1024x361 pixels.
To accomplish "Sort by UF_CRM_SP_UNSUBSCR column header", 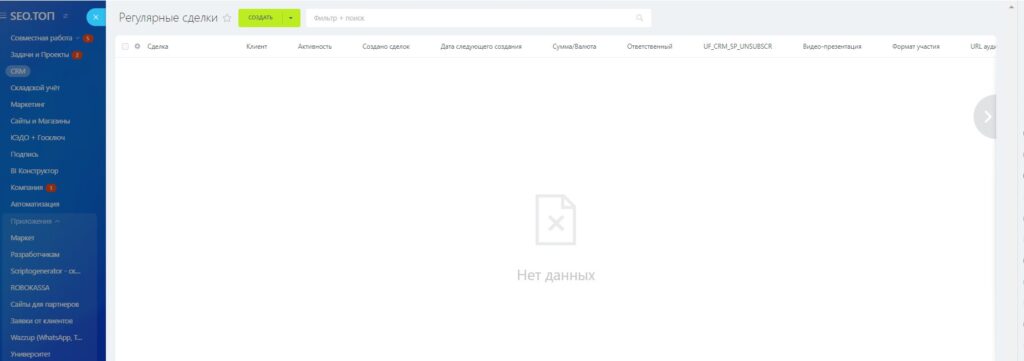I will click(x=738, y=46).
